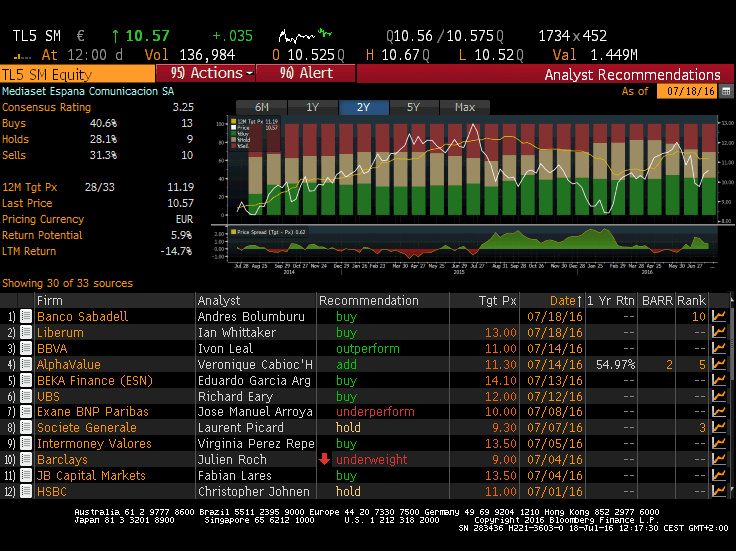Sort table by the Firm column header

[x=115, y=300]
